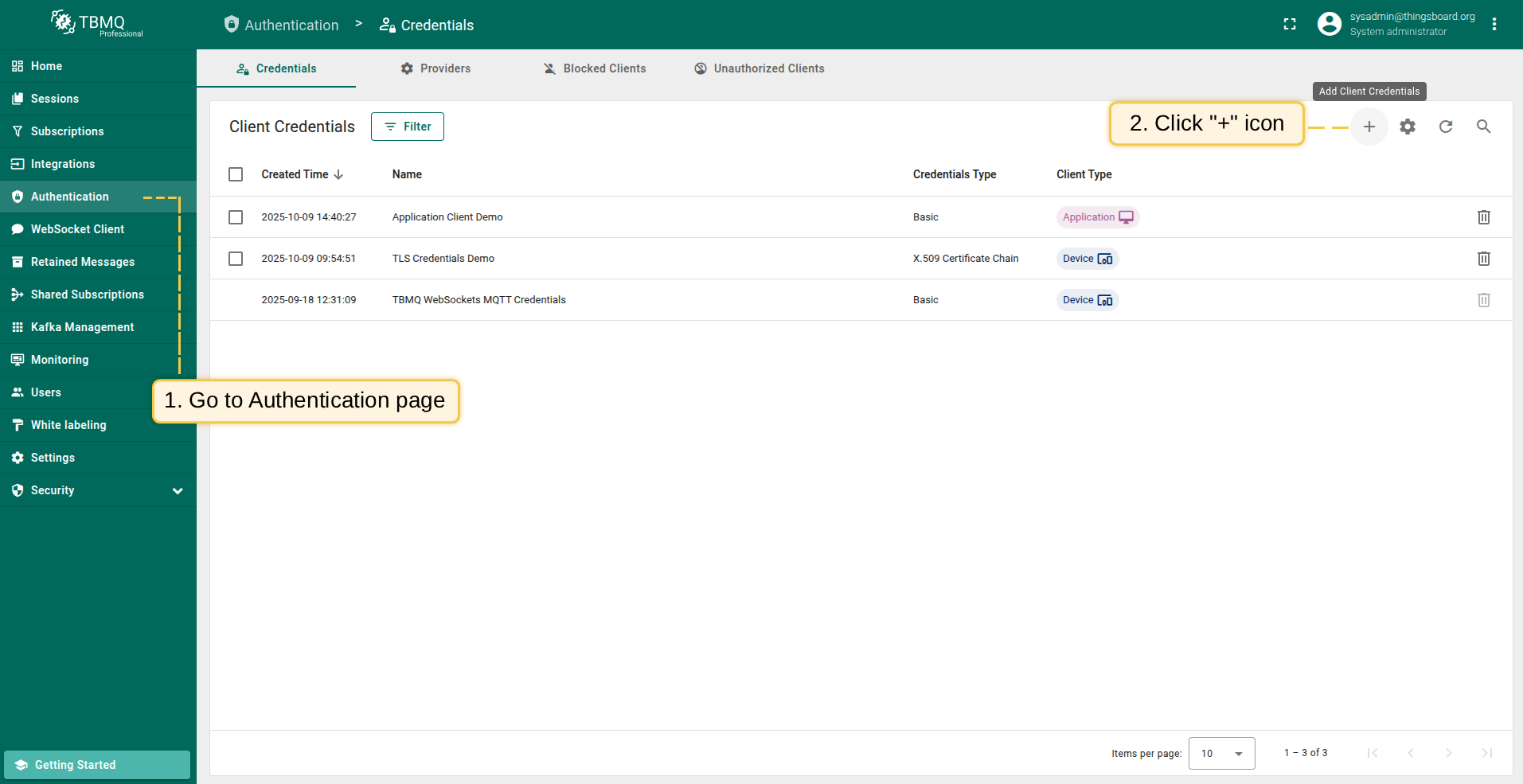The image size is (1523, 784).
Task: Open the three-dot user menu
Action: 1494,25
